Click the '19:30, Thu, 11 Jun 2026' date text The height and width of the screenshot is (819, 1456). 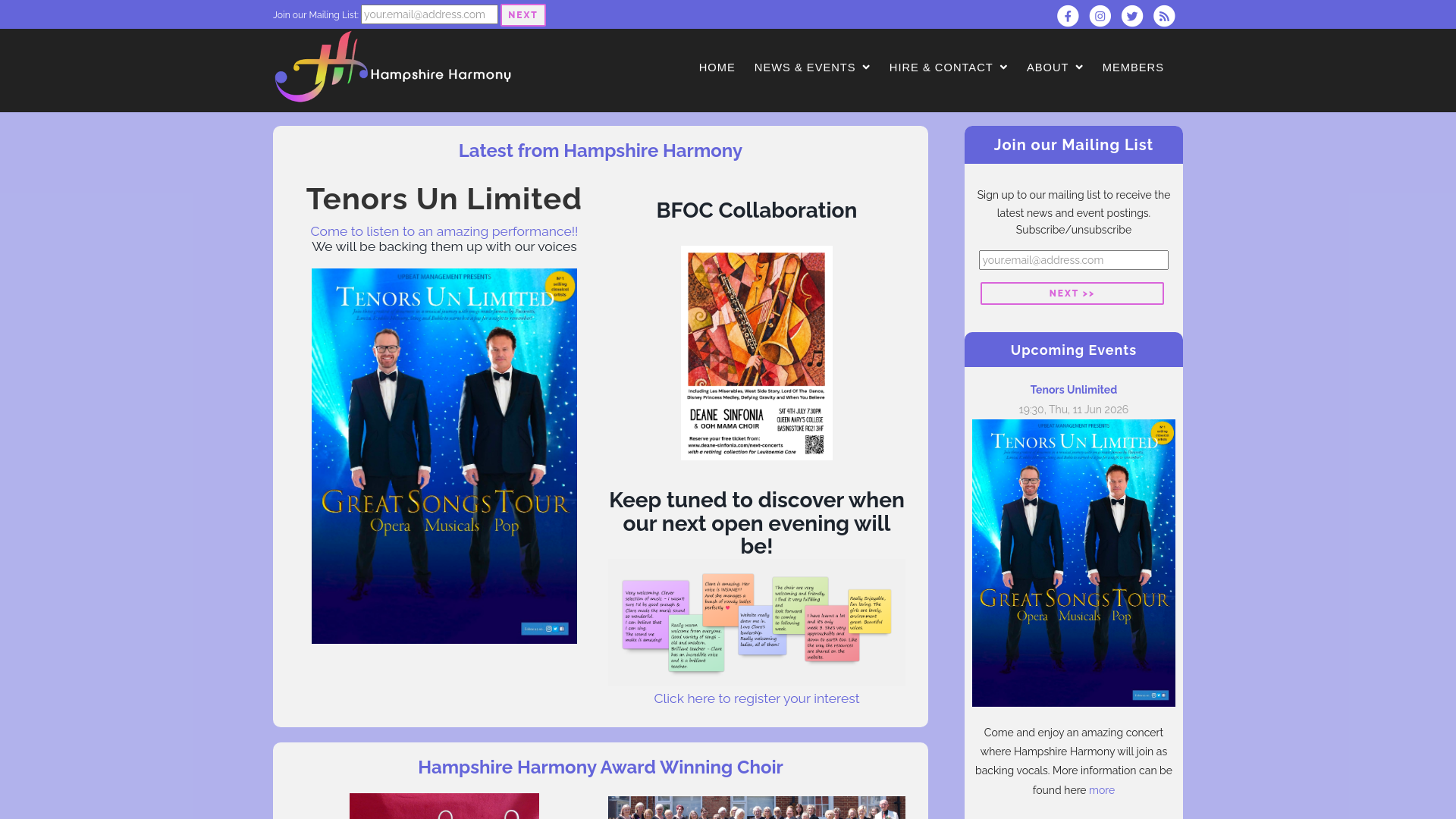pyautogui.click(x=1073, y=409)
